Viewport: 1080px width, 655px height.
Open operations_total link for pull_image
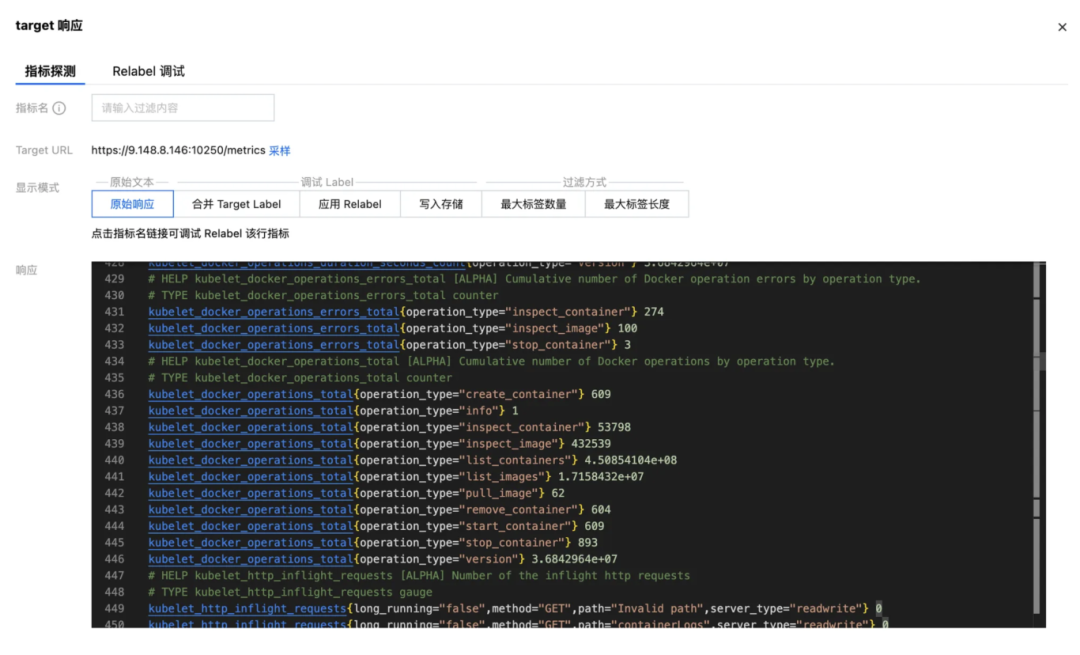[251, 493]
